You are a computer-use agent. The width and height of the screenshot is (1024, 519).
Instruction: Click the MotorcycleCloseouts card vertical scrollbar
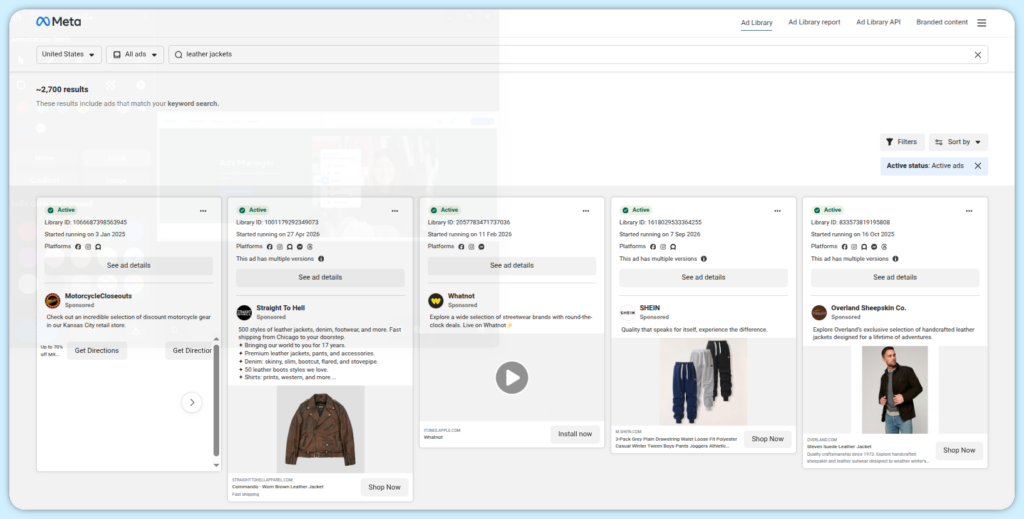[216, 400]
